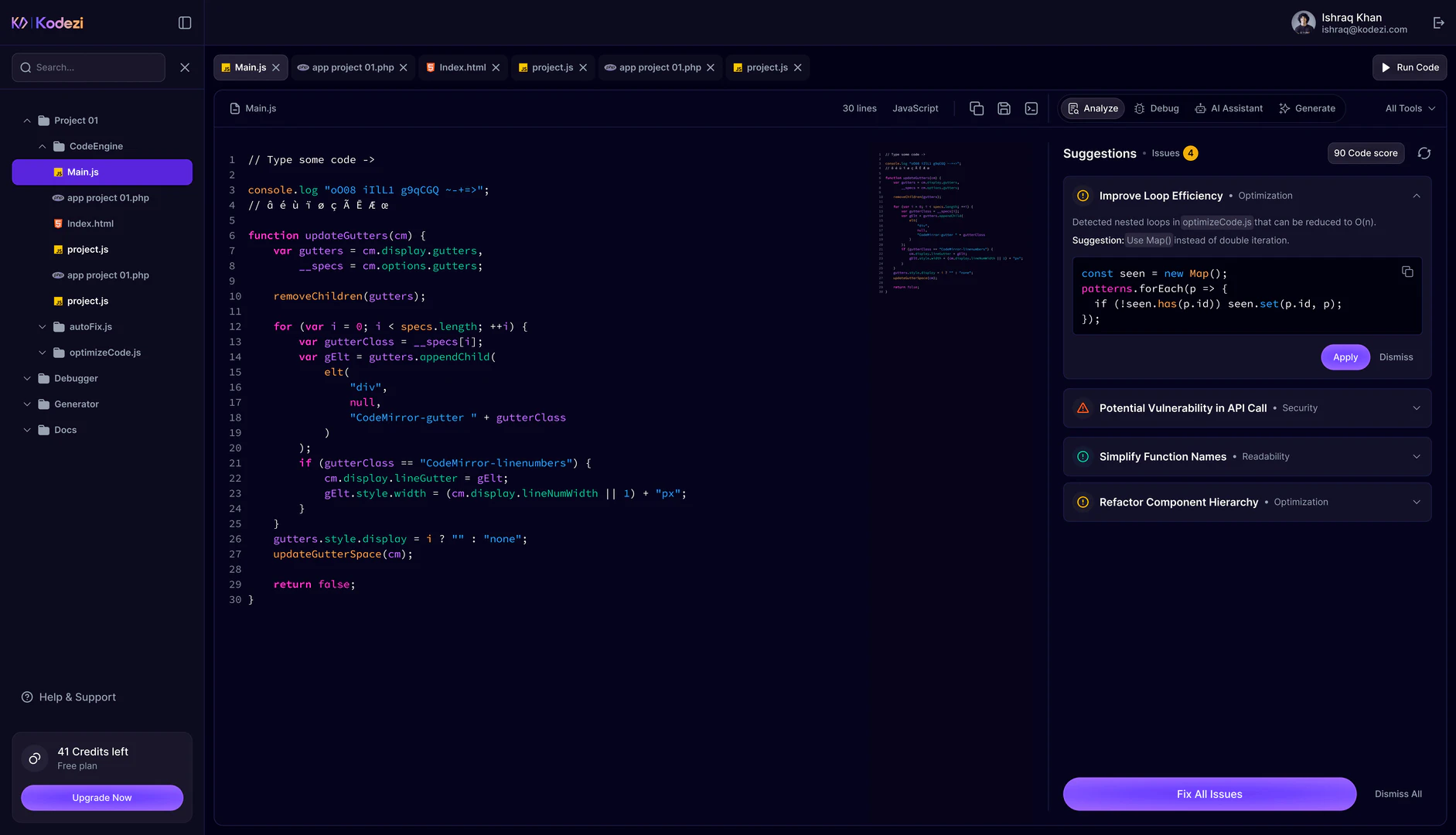Image resolution: width=1456 pixels, height=835 pixels.
Task: Refresh the code score with the refresh icon
Action: 1424,153
